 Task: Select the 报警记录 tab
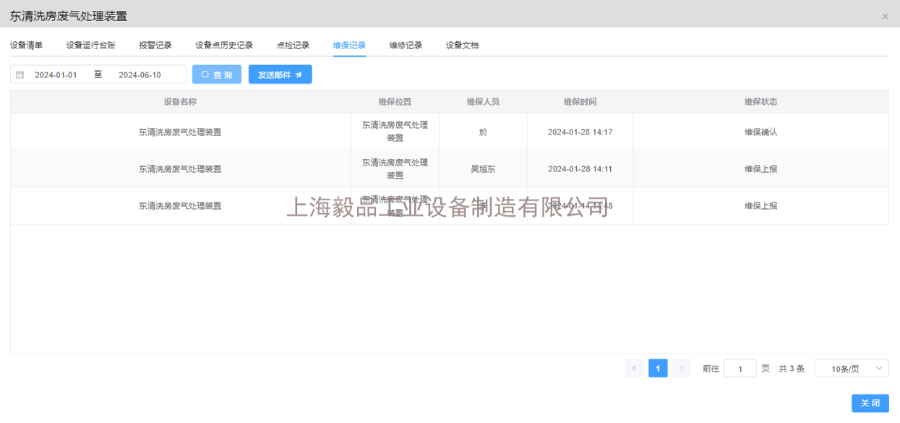coord(155,45)
